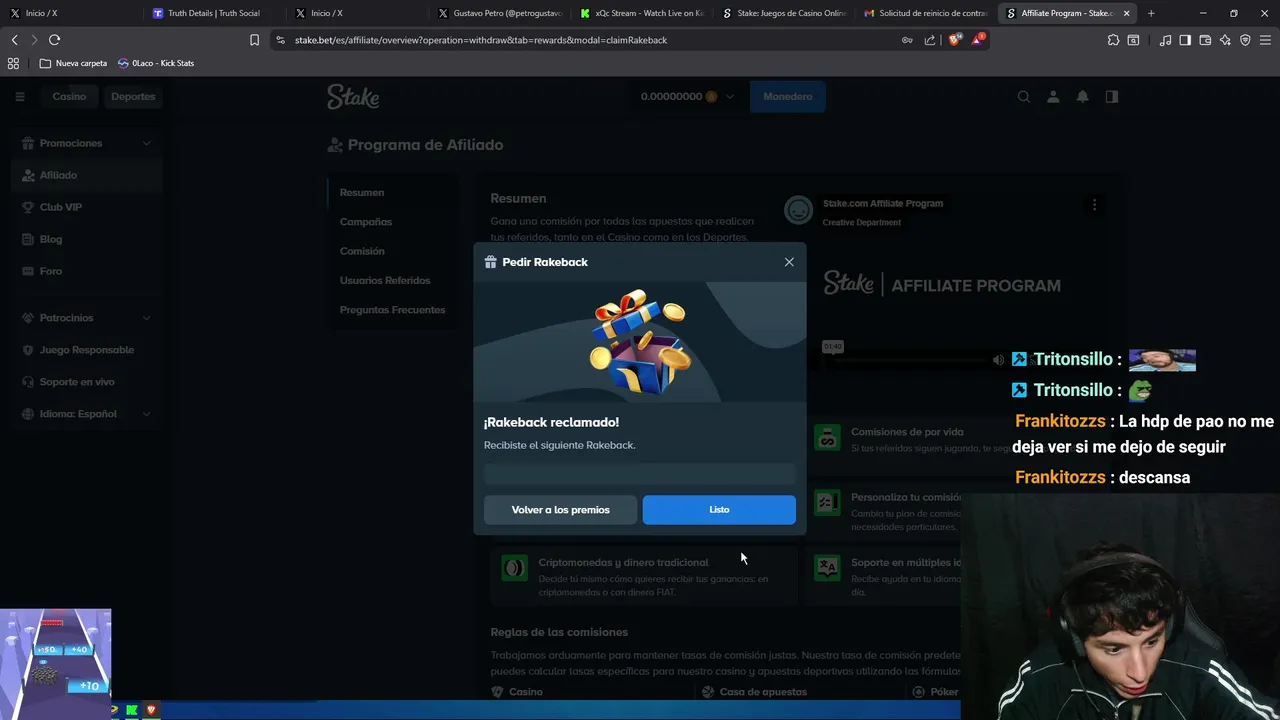Open the apps grid in bookmarks bar
1280x720 pixels.
tap(13, 63)
